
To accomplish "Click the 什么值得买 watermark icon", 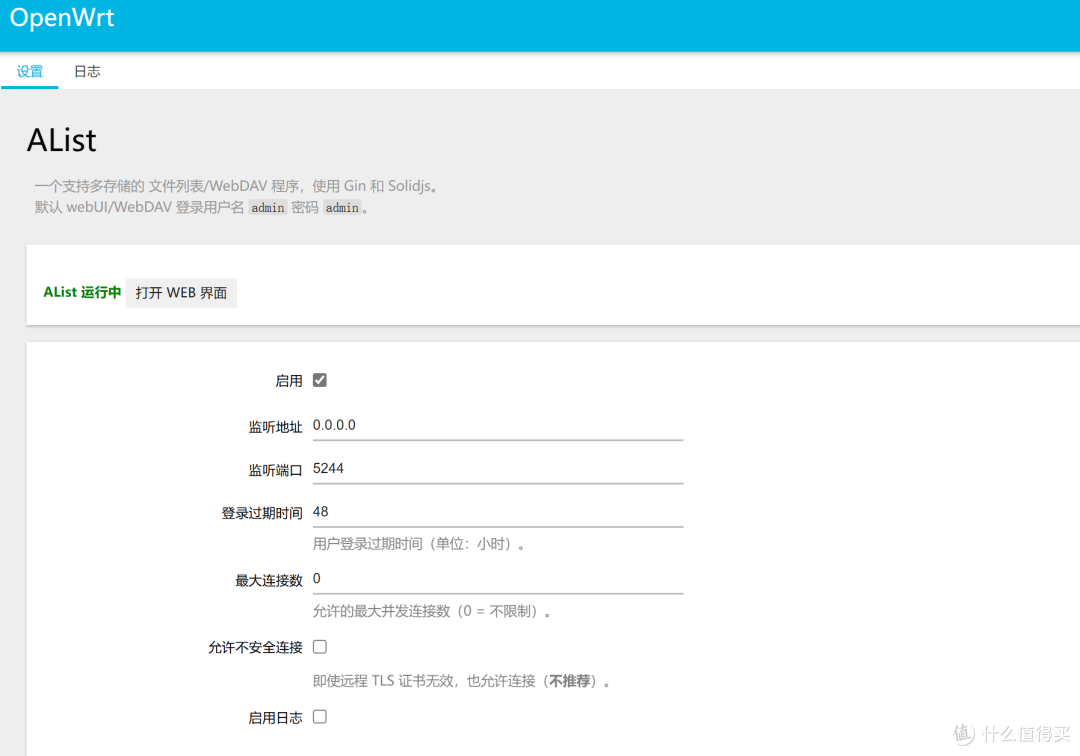I will (963, 735).
